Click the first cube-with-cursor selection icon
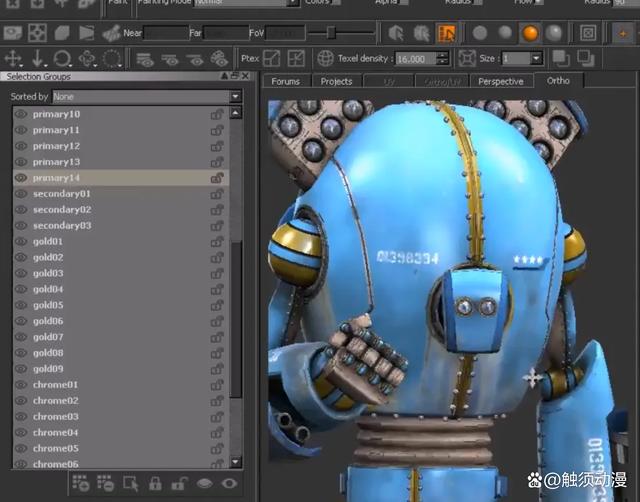640x502 pixels. 396,33
